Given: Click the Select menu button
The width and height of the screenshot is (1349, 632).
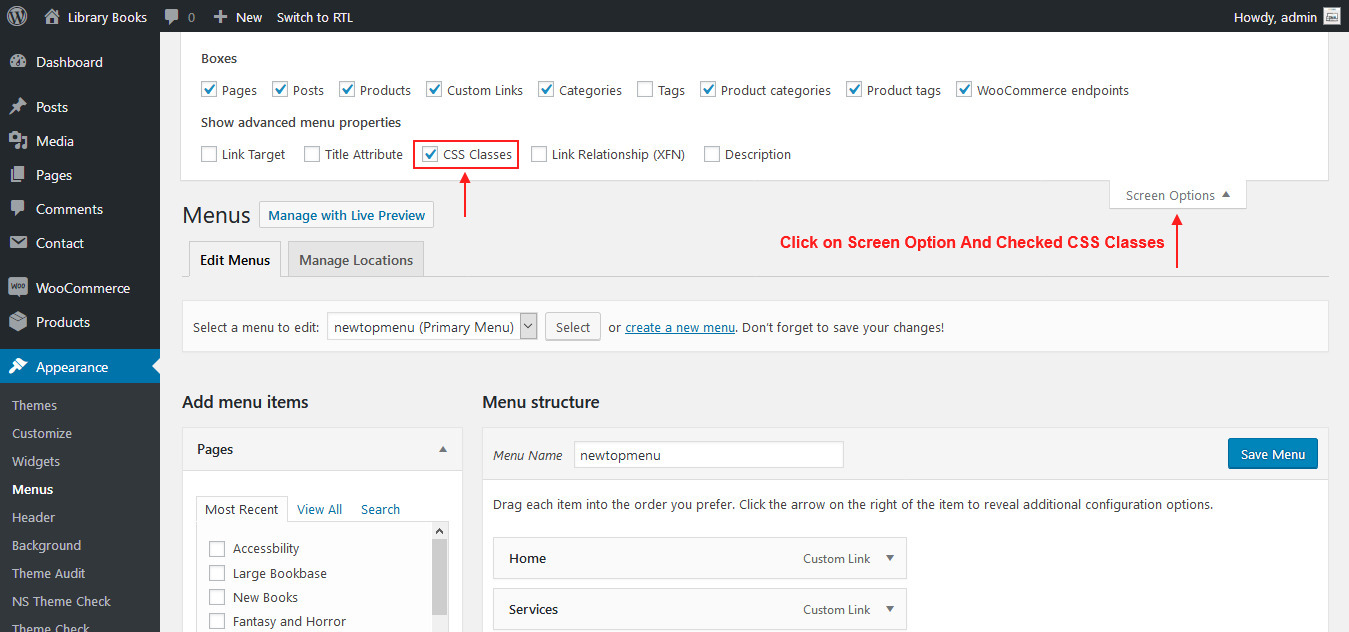Looking at the screenshot, I should [573, 327].
